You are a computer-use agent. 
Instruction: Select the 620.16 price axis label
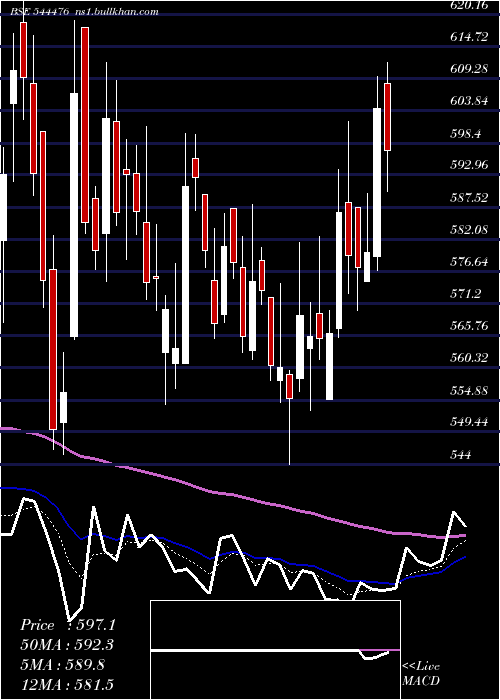coord(469,5)
